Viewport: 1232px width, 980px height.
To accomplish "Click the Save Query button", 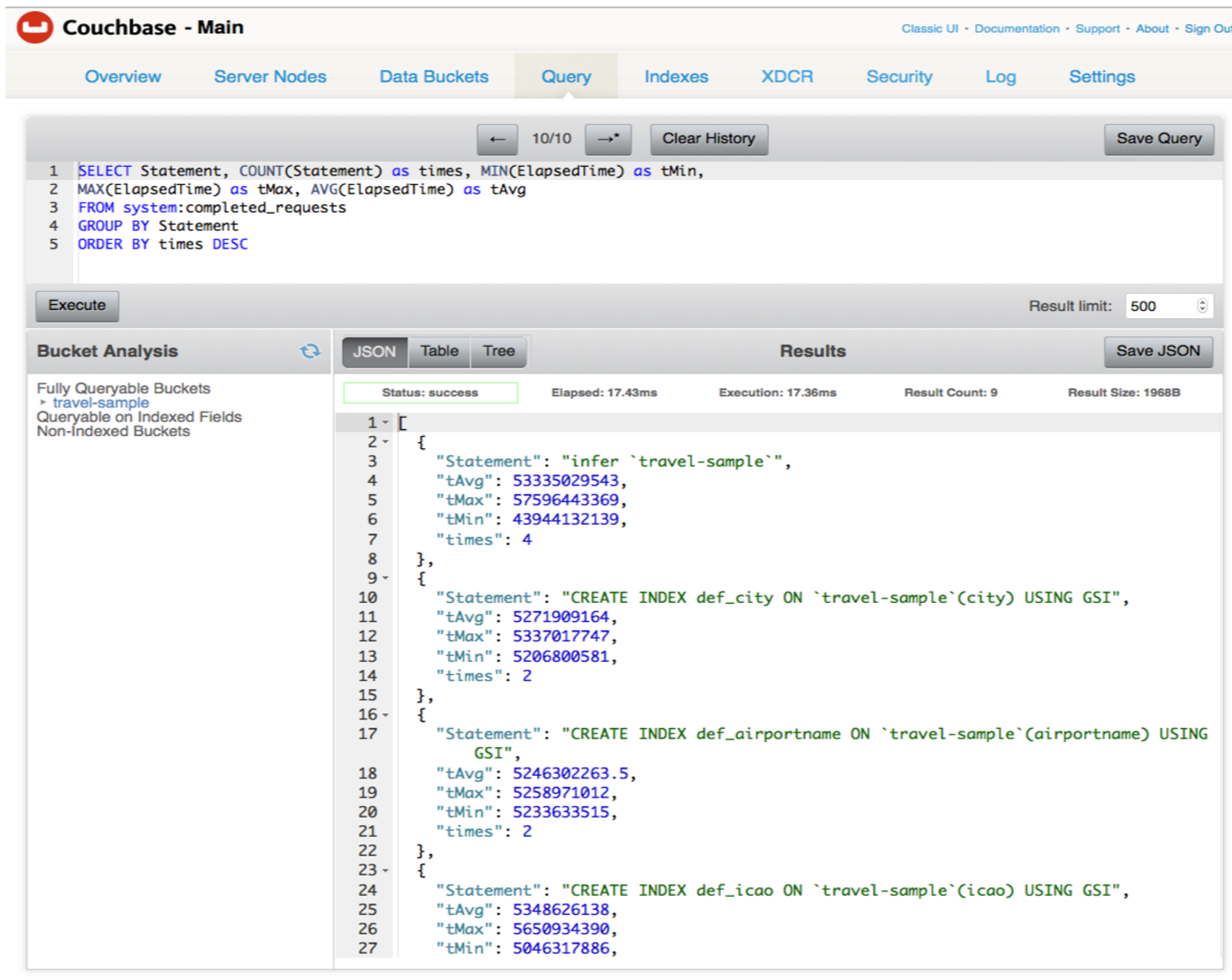I will (1159, 139).
